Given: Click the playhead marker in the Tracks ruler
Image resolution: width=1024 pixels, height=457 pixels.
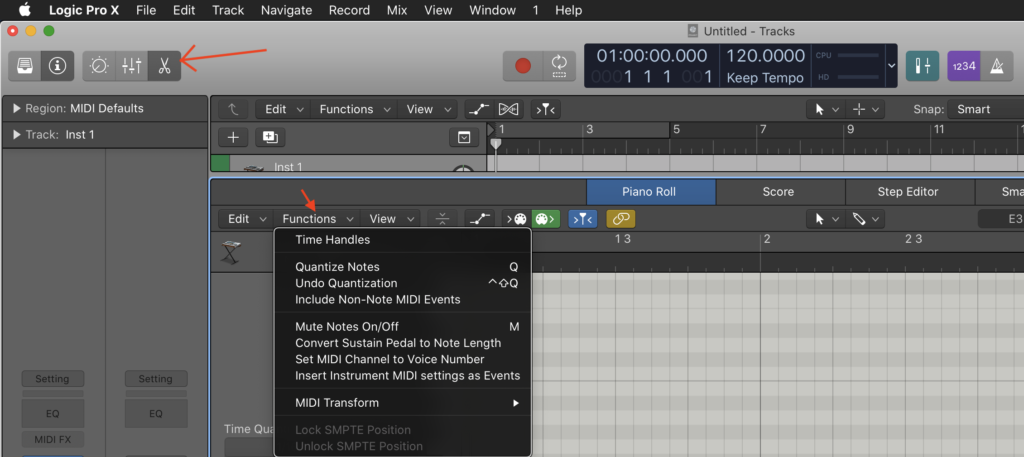Looking at the screenshot, I should pyautogui.click(x=496, y=143).
